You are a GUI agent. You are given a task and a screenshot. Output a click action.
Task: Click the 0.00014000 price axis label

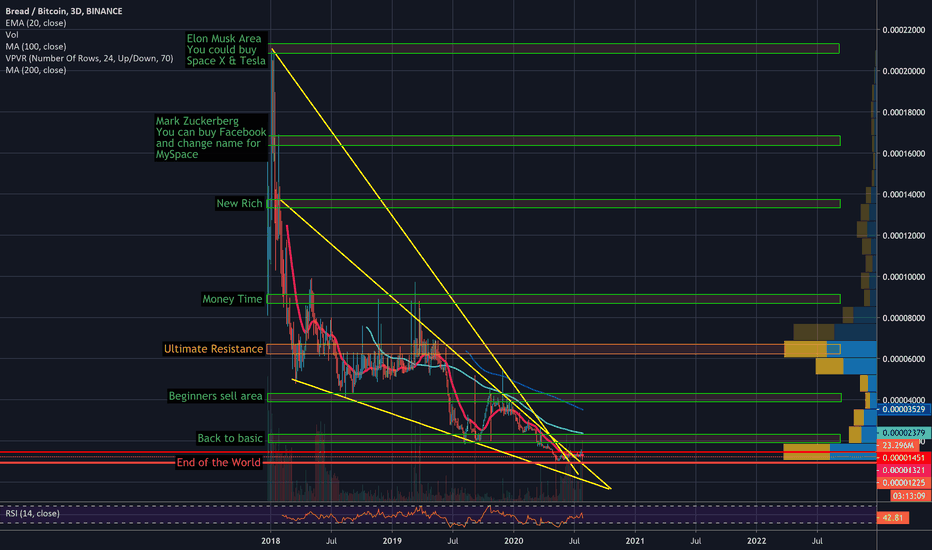[903, 194]
